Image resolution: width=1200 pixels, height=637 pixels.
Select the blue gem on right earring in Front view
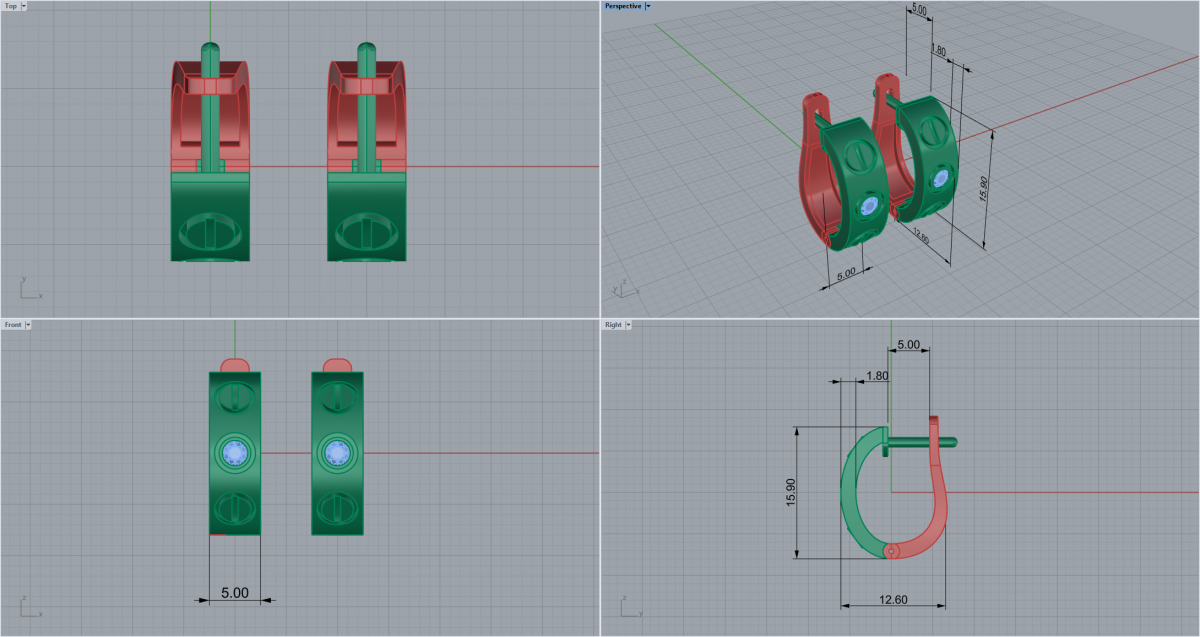point(337,454)
